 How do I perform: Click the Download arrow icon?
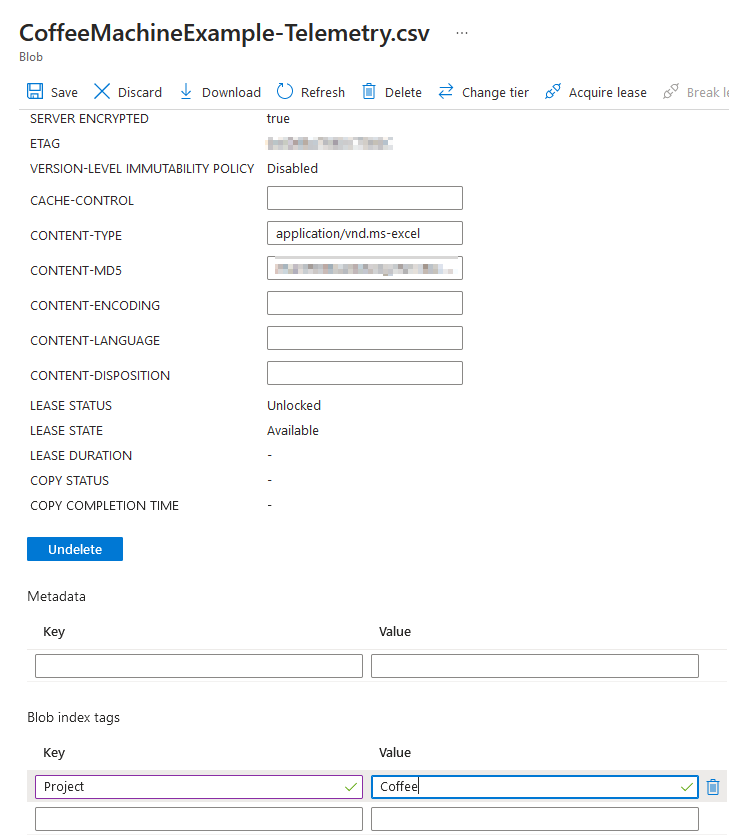pos(186,92)
